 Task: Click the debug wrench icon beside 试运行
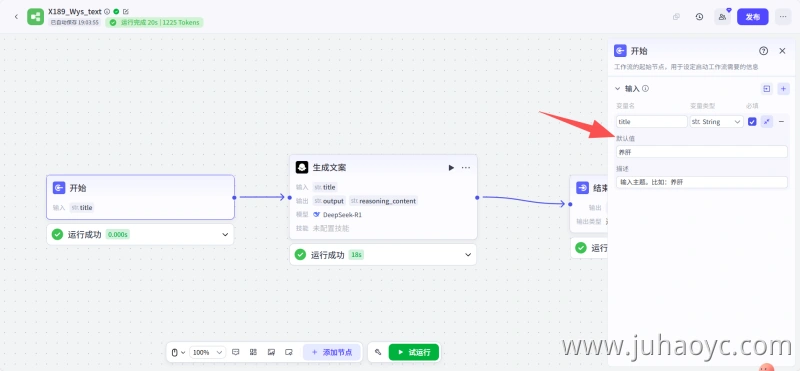pos(378,352)
